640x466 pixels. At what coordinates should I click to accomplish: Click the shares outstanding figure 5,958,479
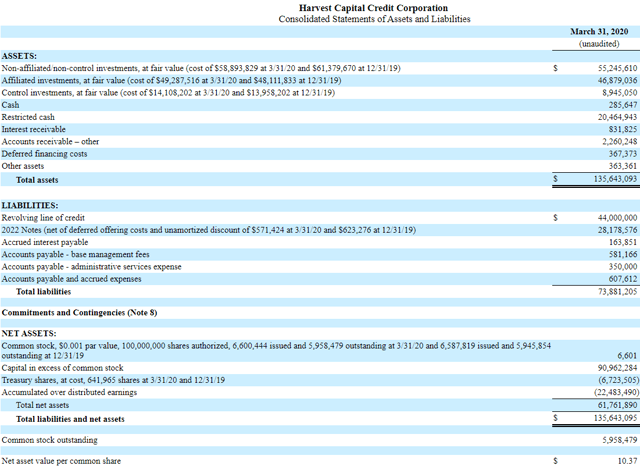point(620,440)
